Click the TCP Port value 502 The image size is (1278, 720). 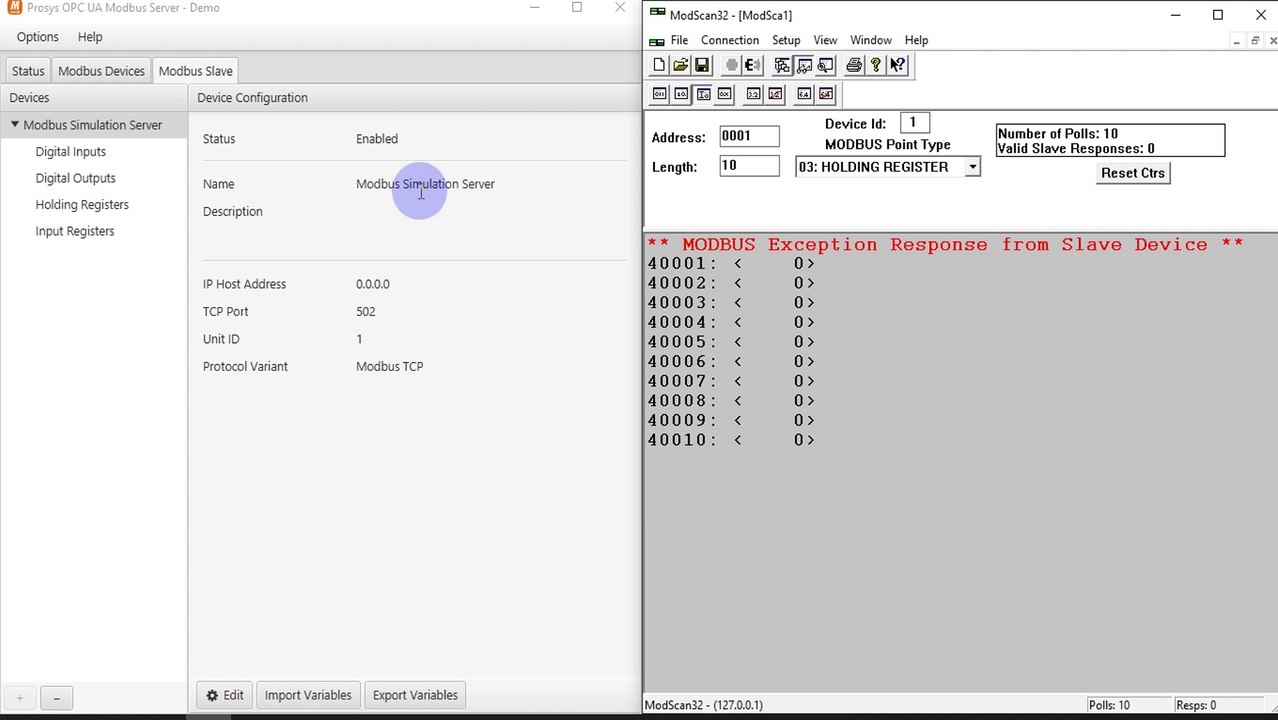point(365,312)
